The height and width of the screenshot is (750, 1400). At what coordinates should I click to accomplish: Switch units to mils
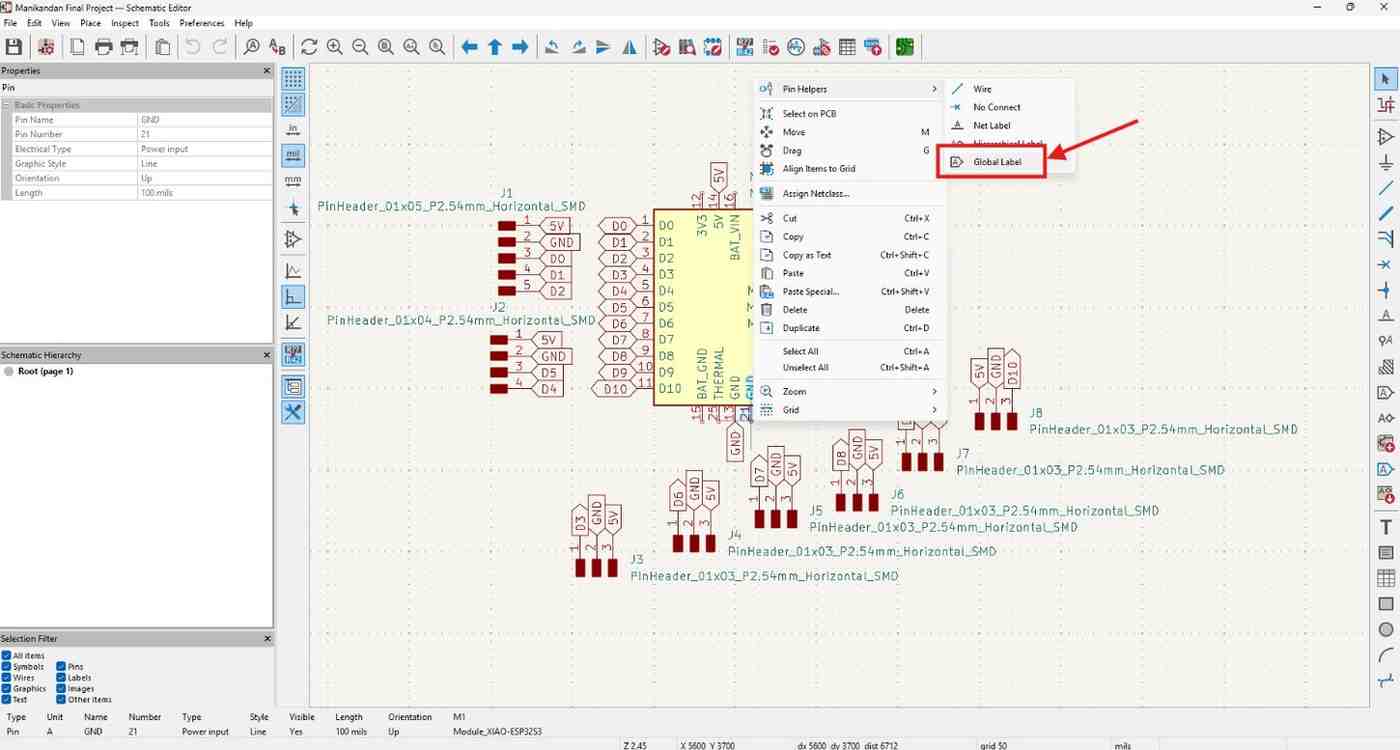(293, 155)
